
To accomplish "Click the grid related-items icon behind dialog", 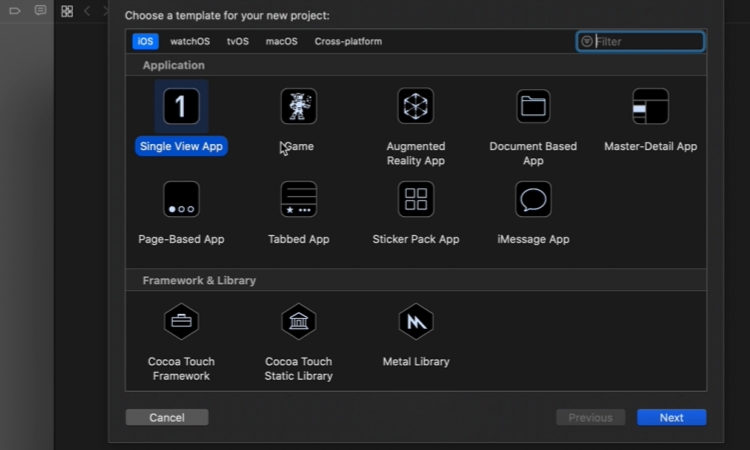I will 67,11.
